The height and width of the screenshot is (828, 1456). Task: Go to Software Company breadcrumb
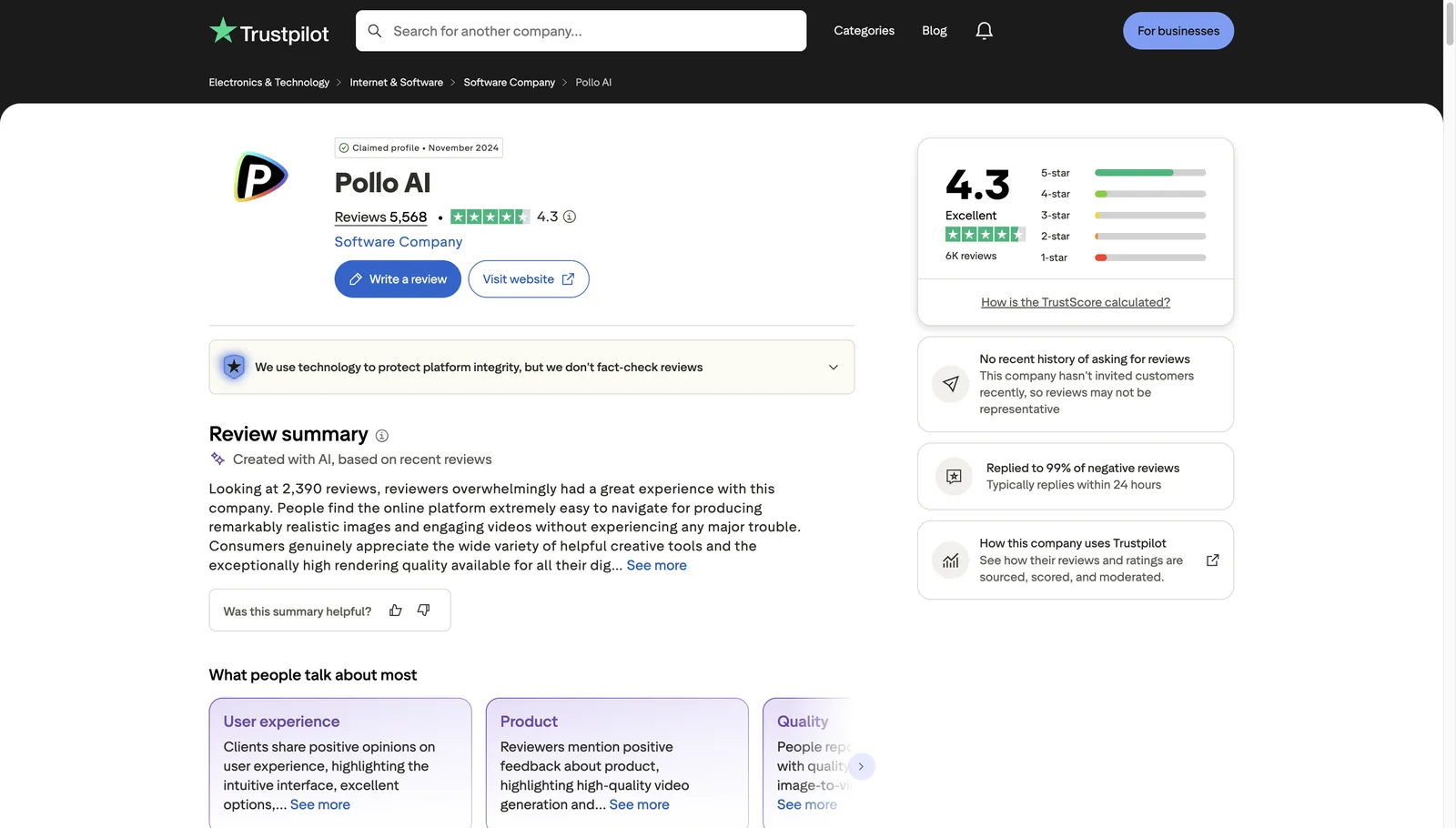[510, 83]
